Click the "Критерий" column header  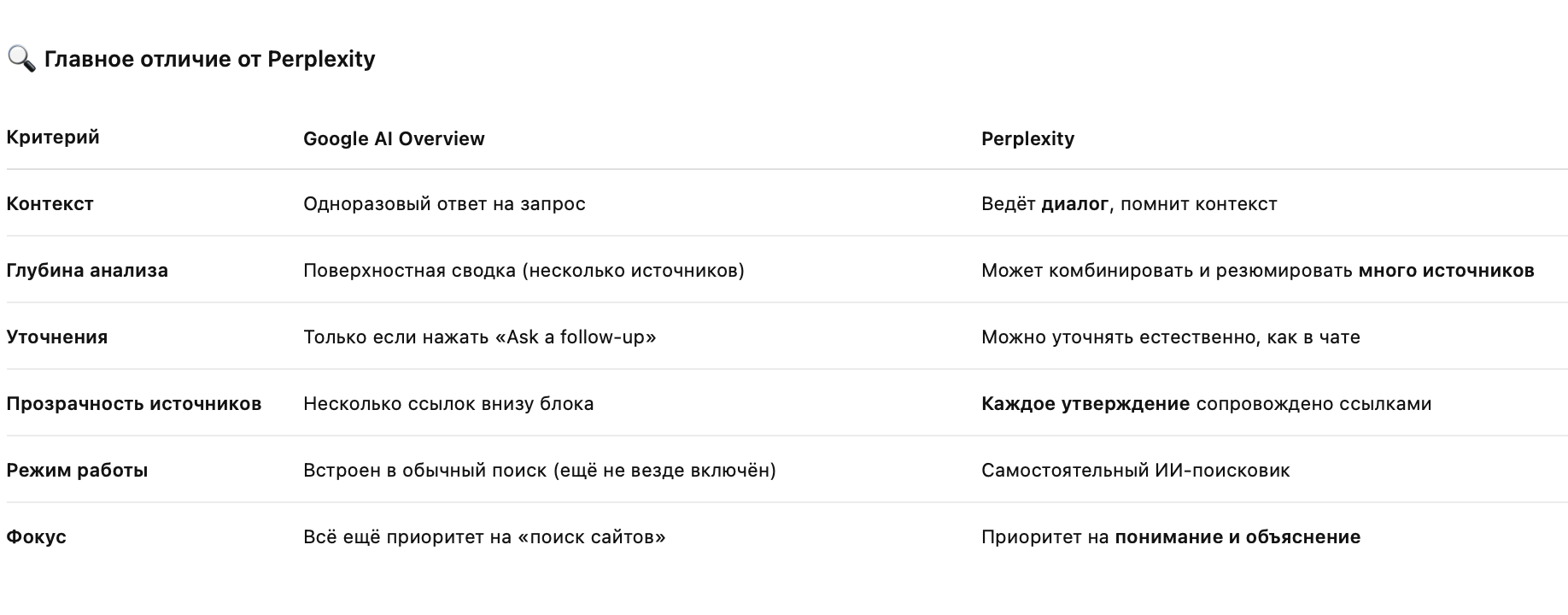(x=53, y=138)
